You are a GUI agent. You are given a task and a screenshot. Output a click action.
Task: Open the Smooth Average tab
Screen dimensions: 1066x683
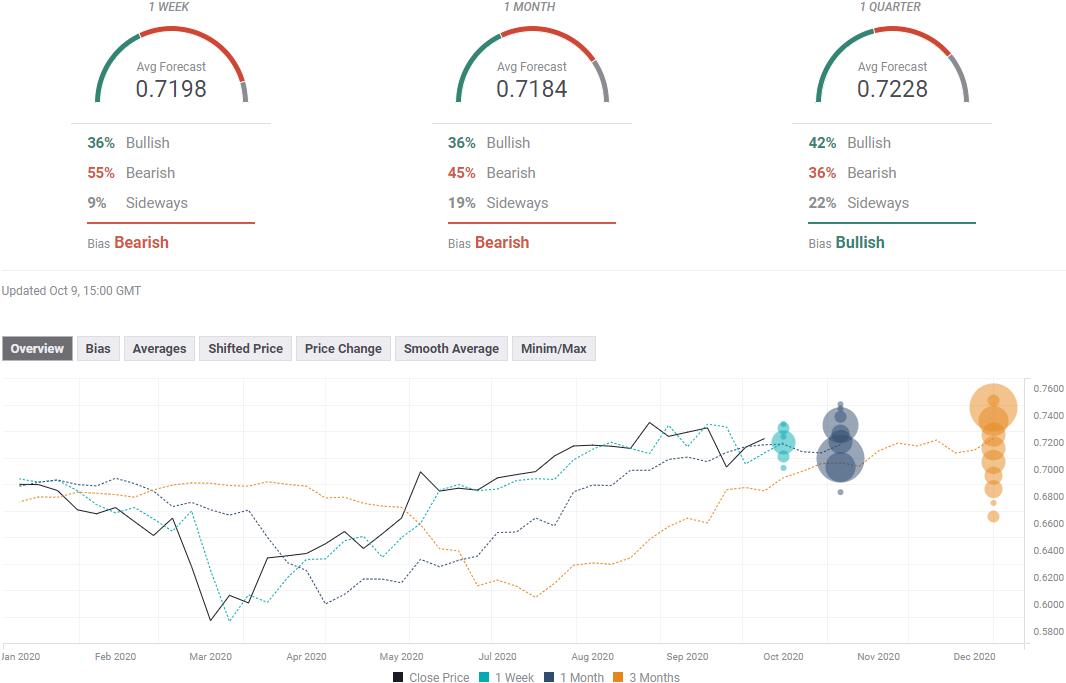pyautogui.click(x=451, y=349)
